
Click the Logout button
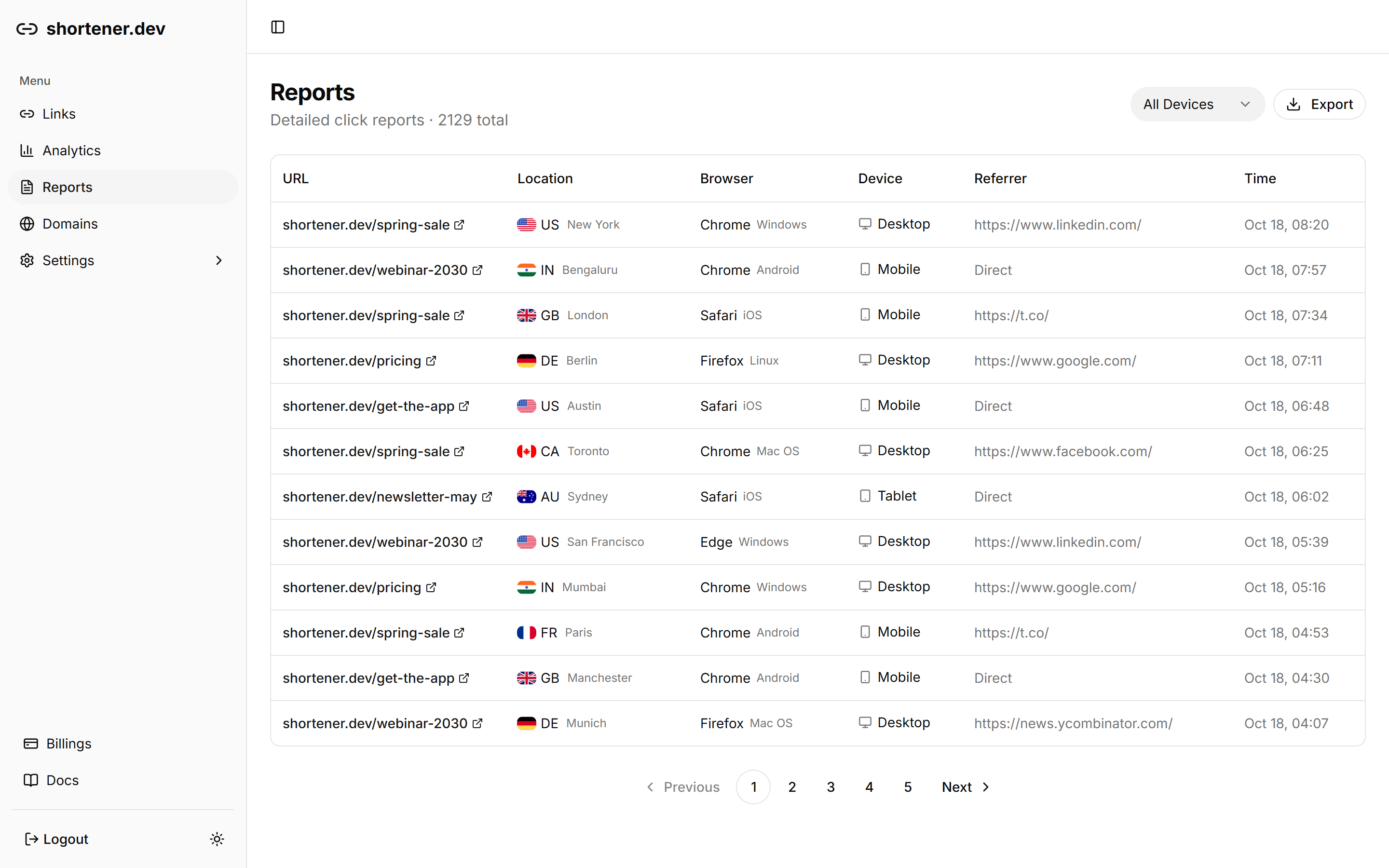pos(57,839)
